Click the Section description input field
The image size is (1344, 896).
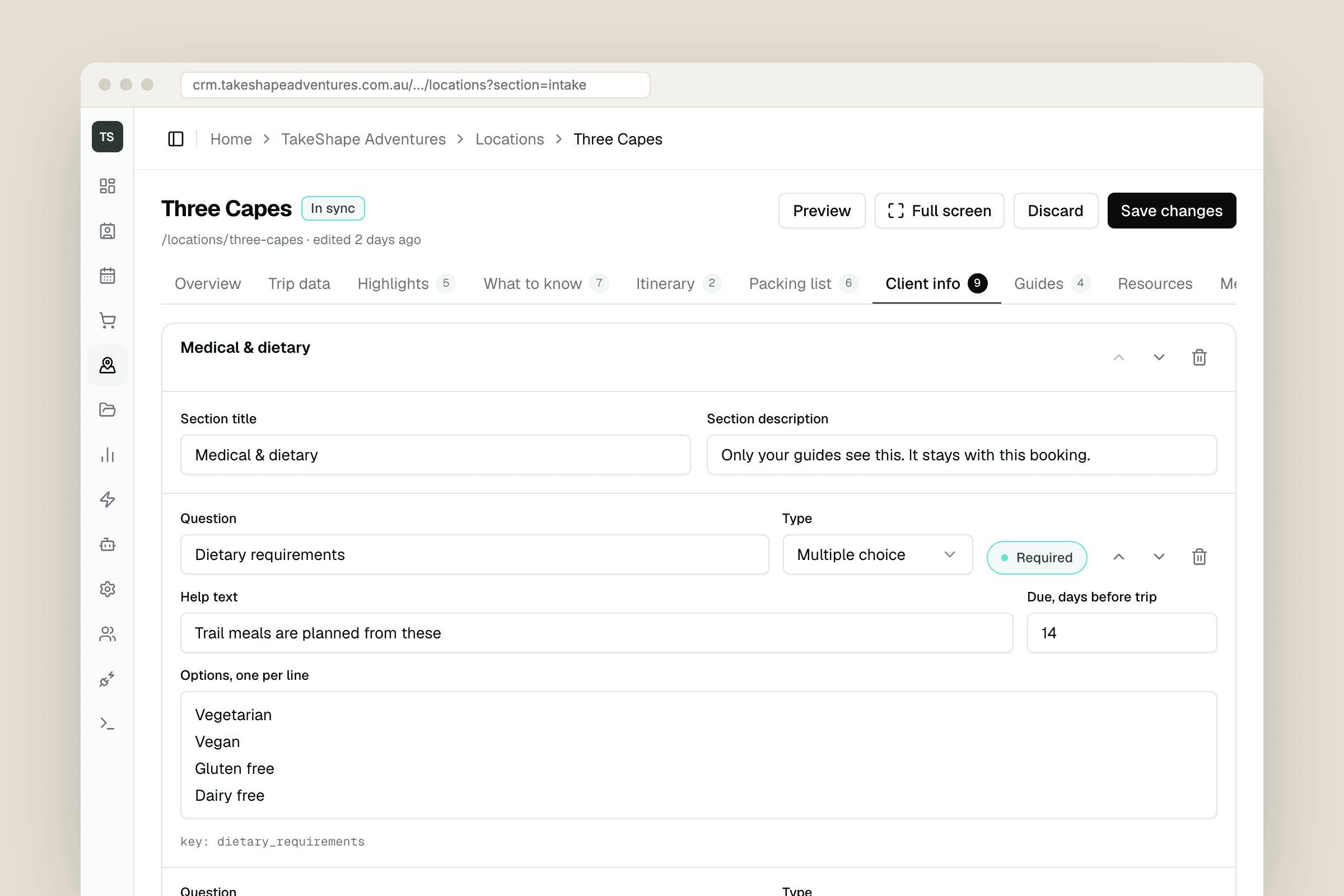[962, 455]
